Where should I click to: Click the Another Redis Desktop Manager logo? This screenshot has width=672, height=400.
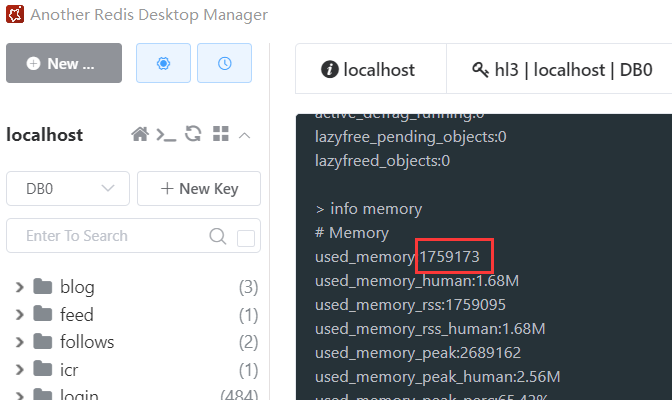(16, 15)
